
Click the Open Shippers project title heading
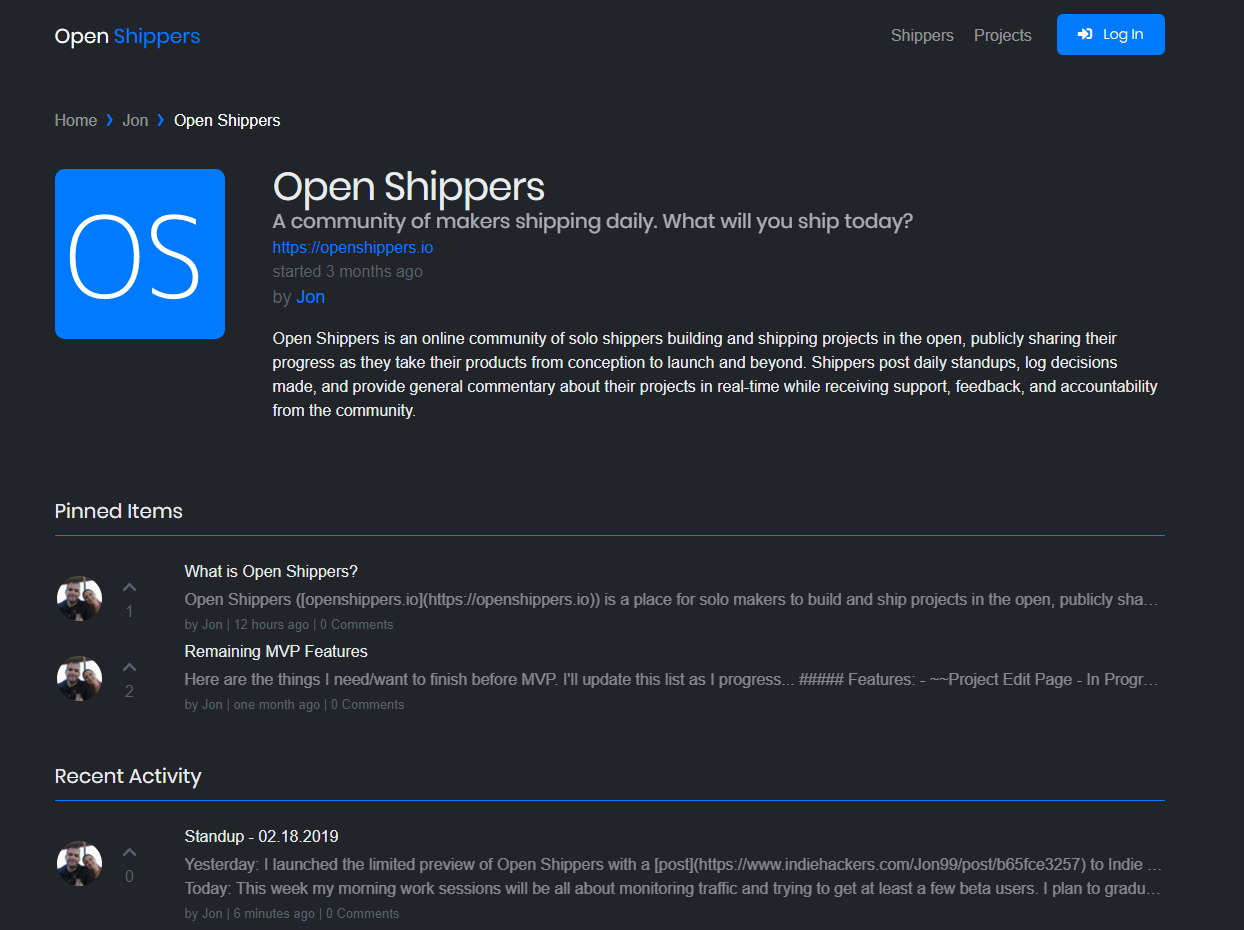(409, 187)
